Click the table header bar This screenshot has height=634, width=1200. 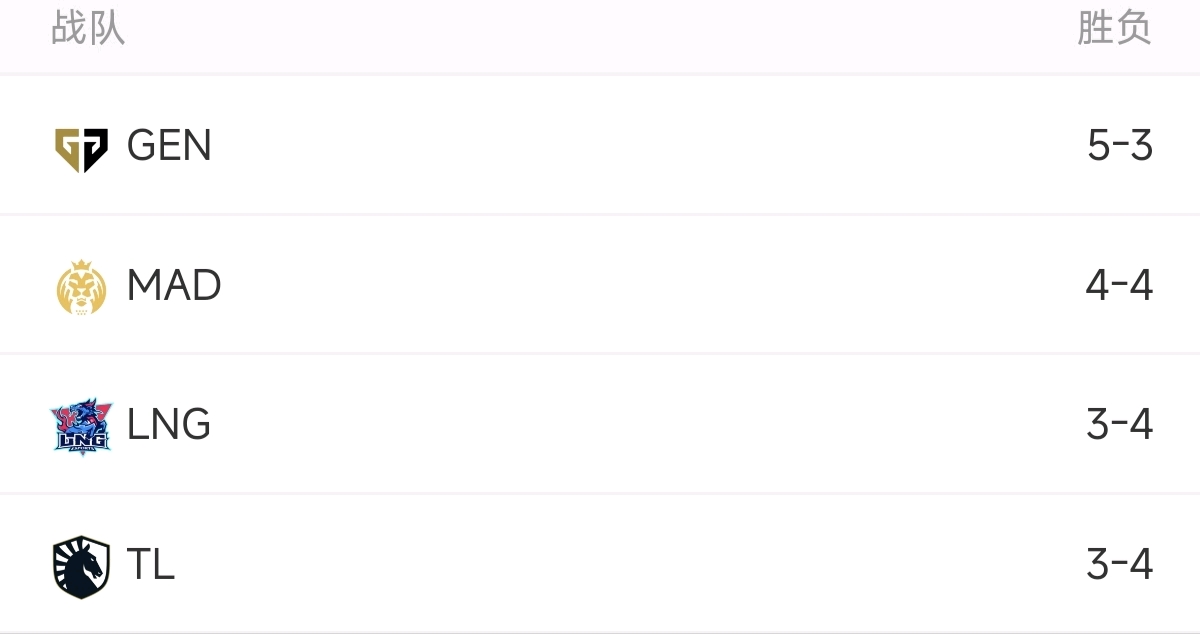(x=600, y=35)
